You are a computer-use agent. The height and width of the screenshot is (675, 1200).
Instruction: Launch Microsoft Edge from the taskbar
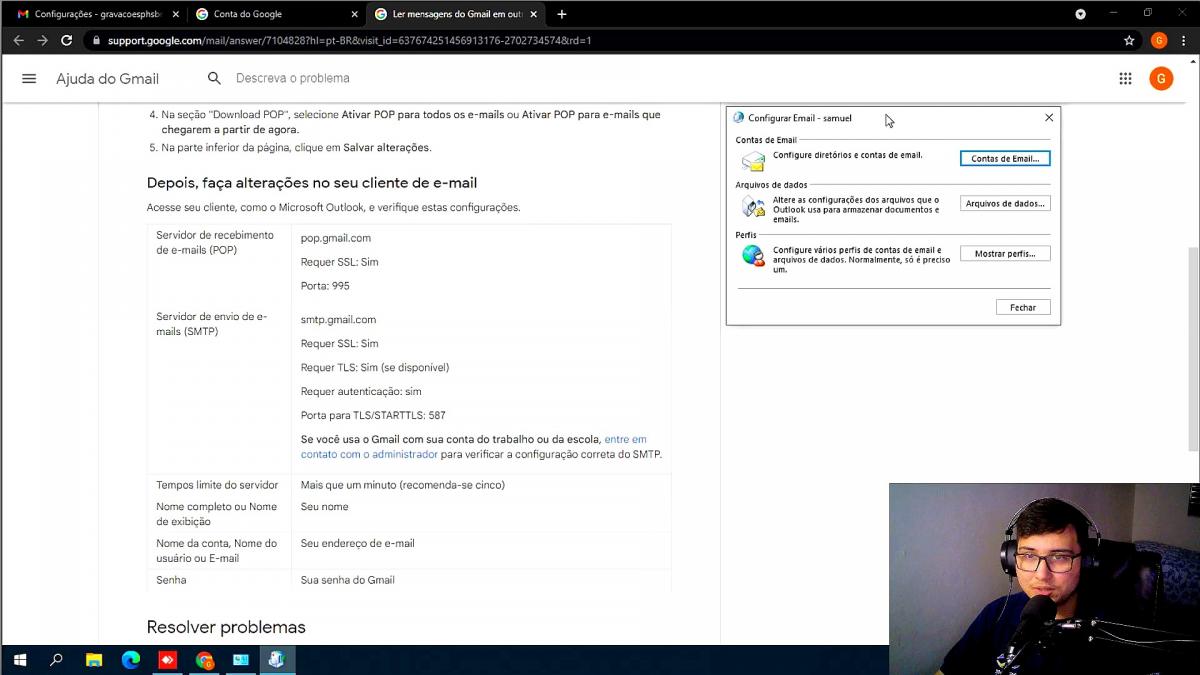coord(130,660)
